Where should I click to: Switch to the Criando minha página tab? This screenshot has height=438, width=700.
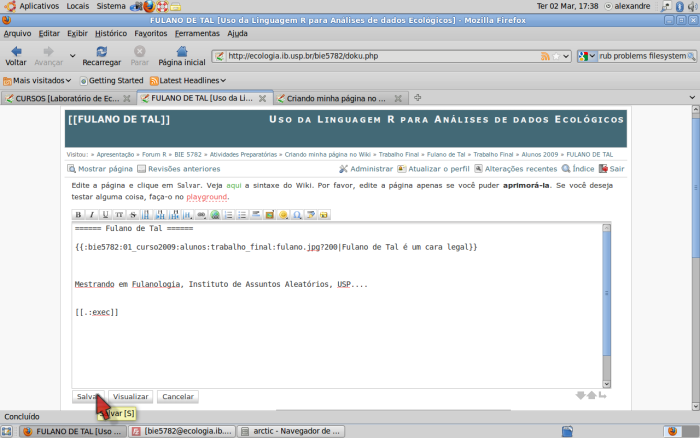click(x=338, y=98)
